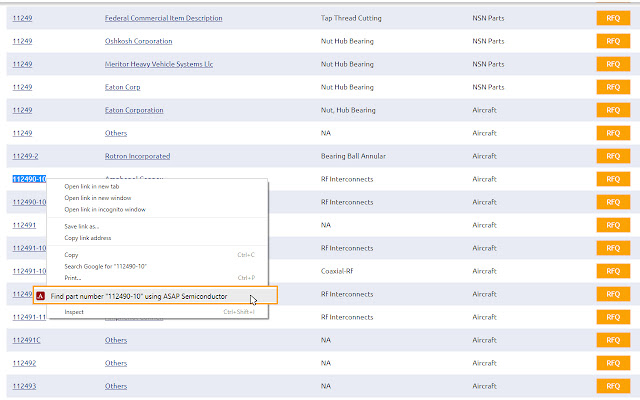
Task: Open the Rotron Incorporated link
Action: click(137, 156)
